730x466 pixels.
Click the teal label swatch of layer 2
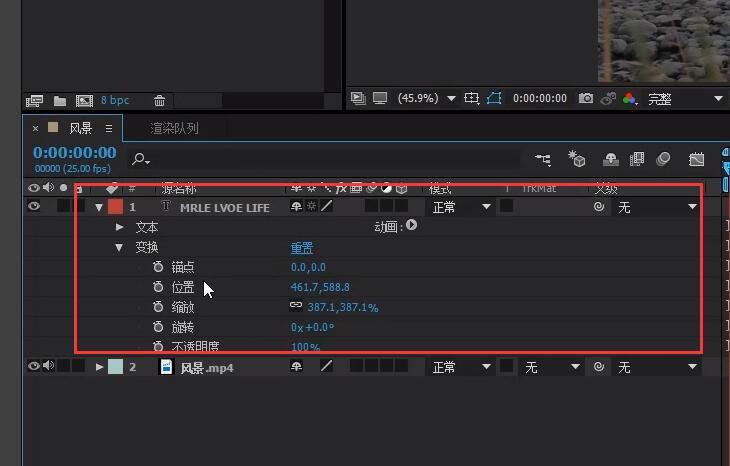pos(115,366)
